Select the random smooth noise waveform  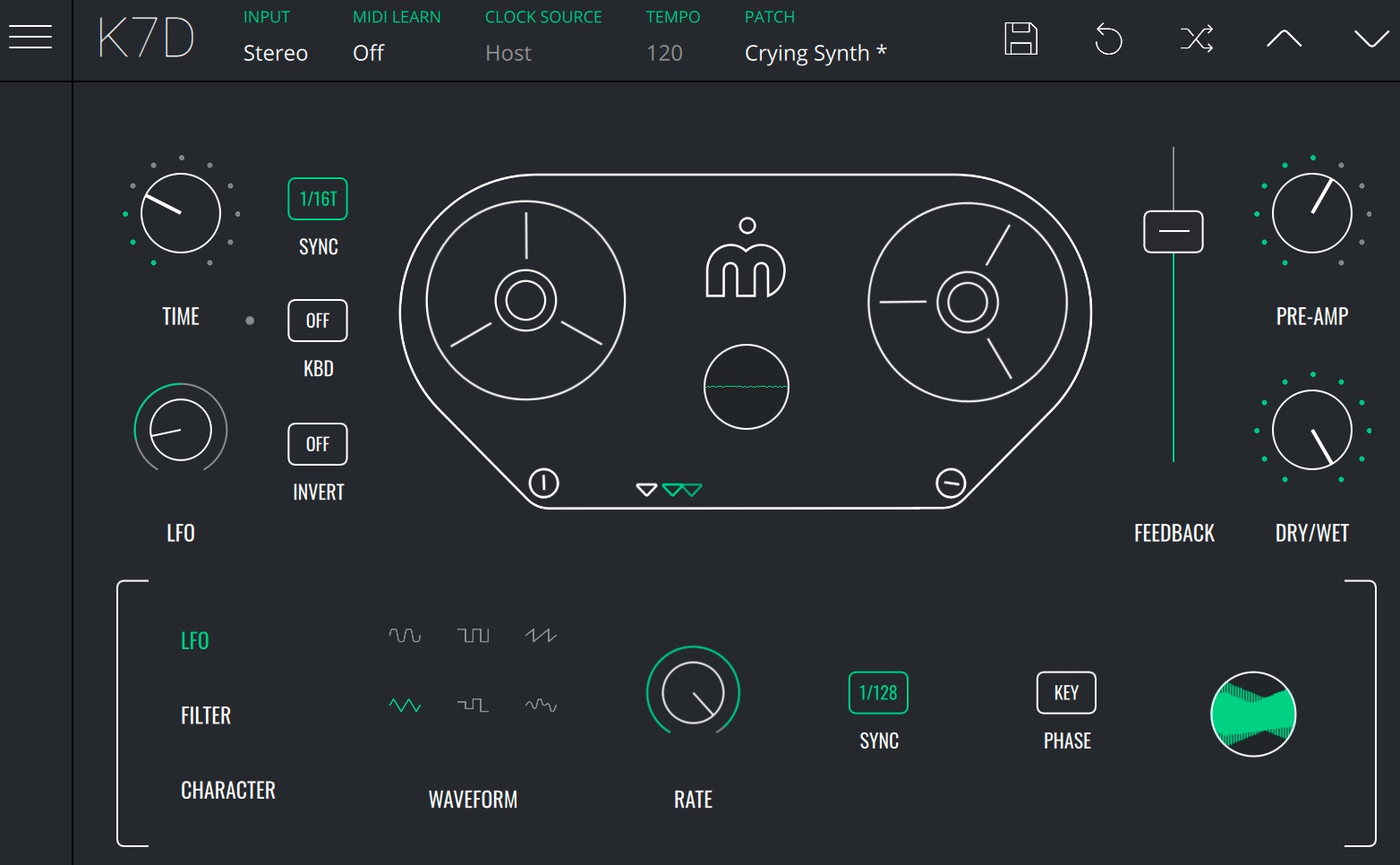pyautogui.click(x=541, y=706)
